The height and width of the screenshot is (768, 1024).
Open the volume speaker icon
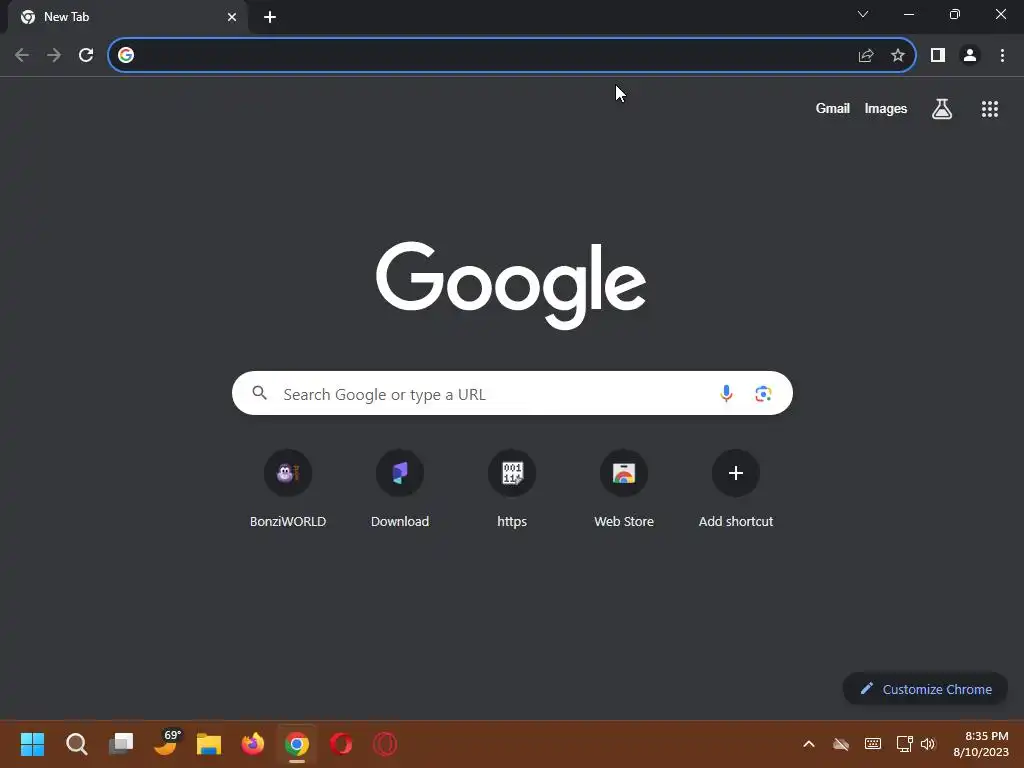927,744
